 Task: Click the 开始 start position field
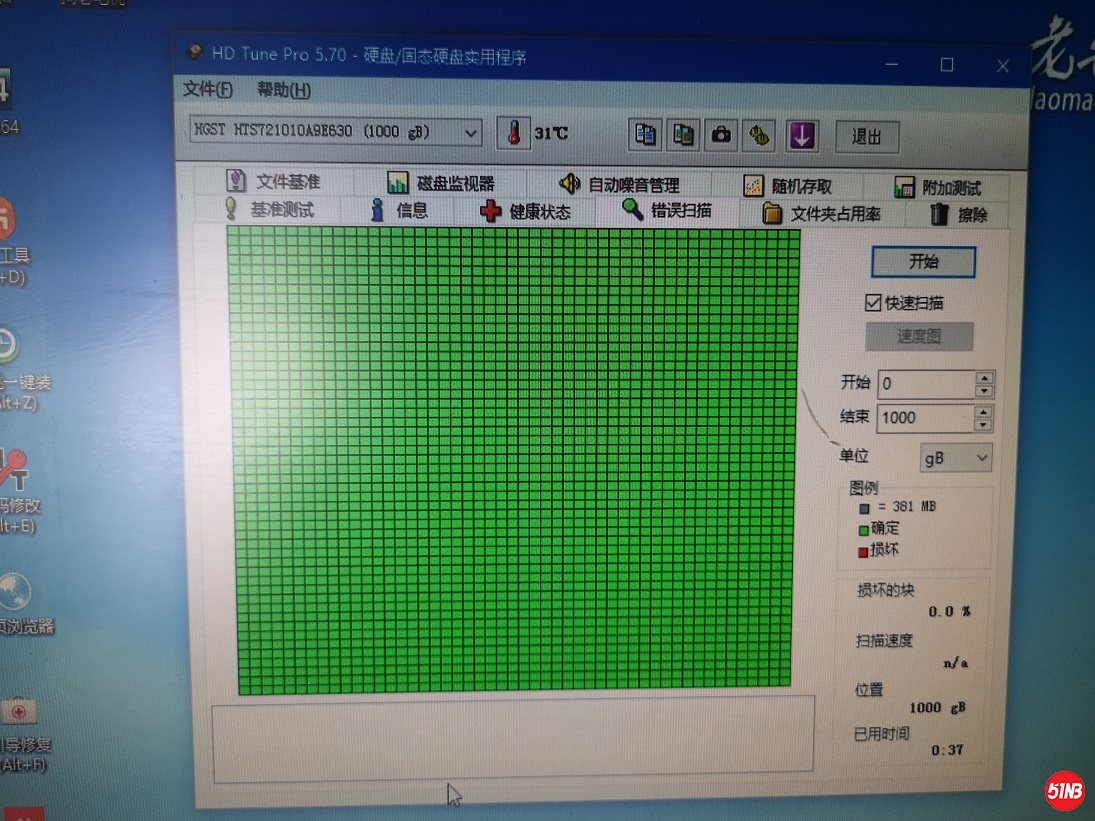point(926,383)
